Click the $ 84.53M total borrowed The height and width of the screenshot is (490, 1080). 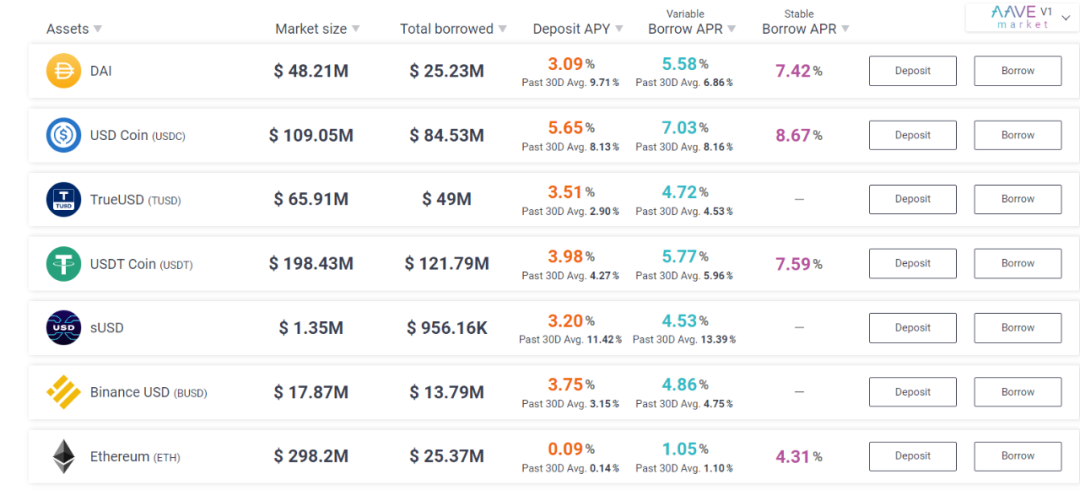(x=446, y=135)
